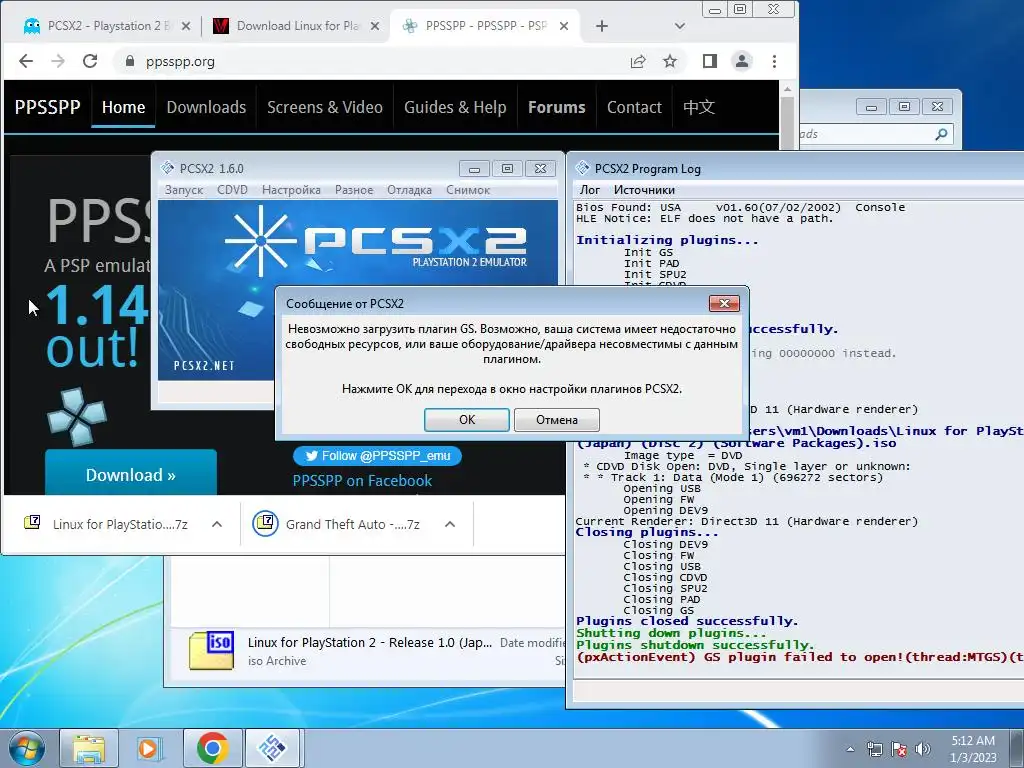
Task: Open the Источники menu in Program Log
Action: (645, 190)
